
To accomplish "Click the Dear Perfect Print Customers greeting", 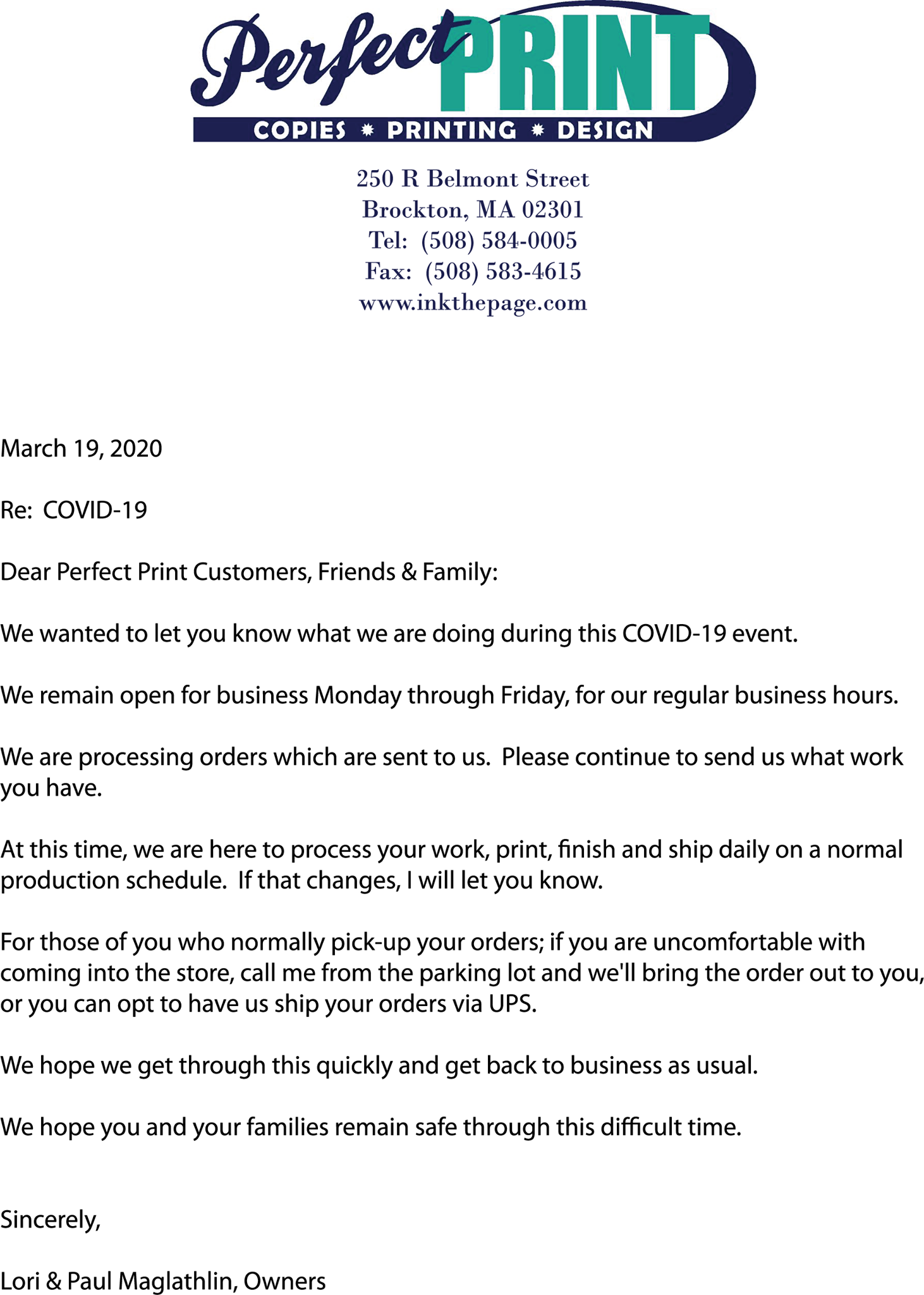I will (x=249, y=572).
